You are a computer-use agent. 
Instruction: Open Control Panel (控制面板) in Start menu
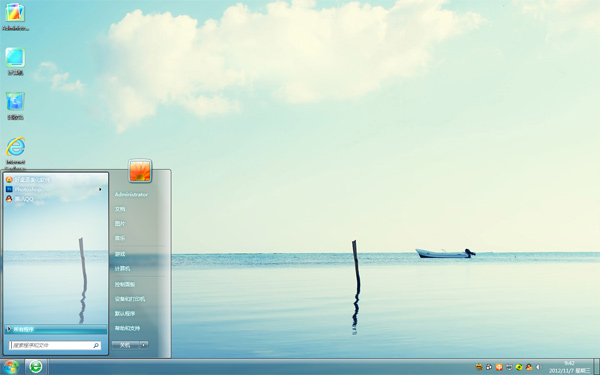(x=125, y=284)
